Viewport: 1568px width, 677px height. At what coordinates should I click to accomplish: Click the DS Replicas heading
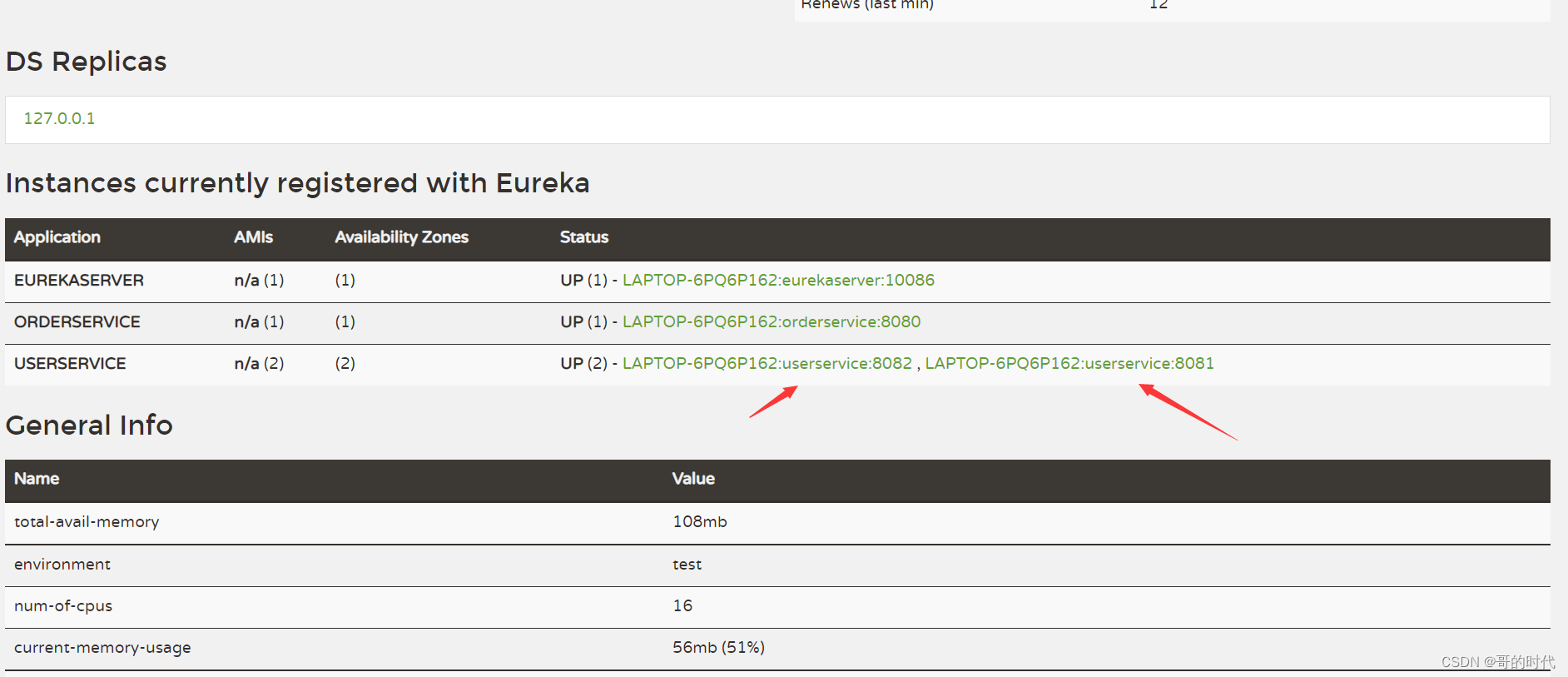click(x=87, y=62)
